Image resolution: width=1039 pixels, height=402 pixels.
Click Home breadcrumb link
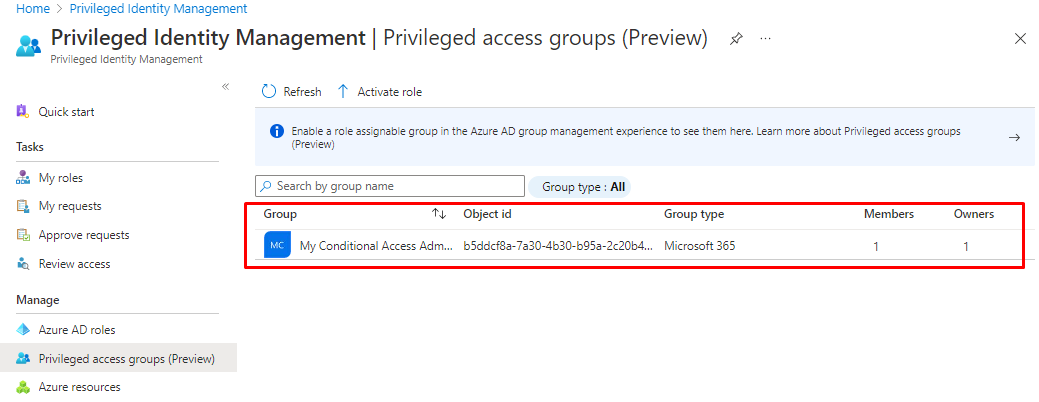coord(33,8)
